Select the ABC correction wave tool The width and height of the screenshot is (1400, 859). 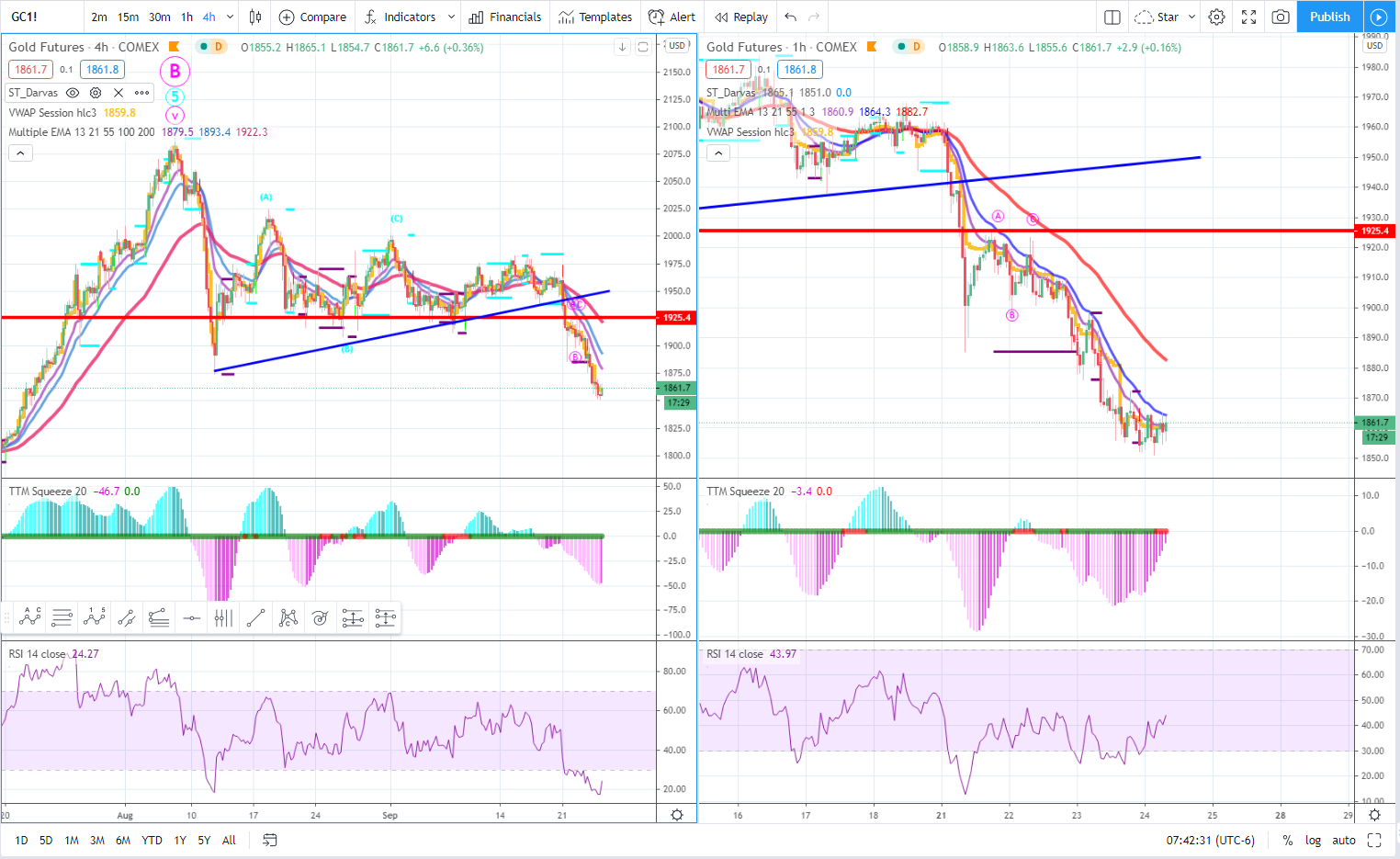29,618
